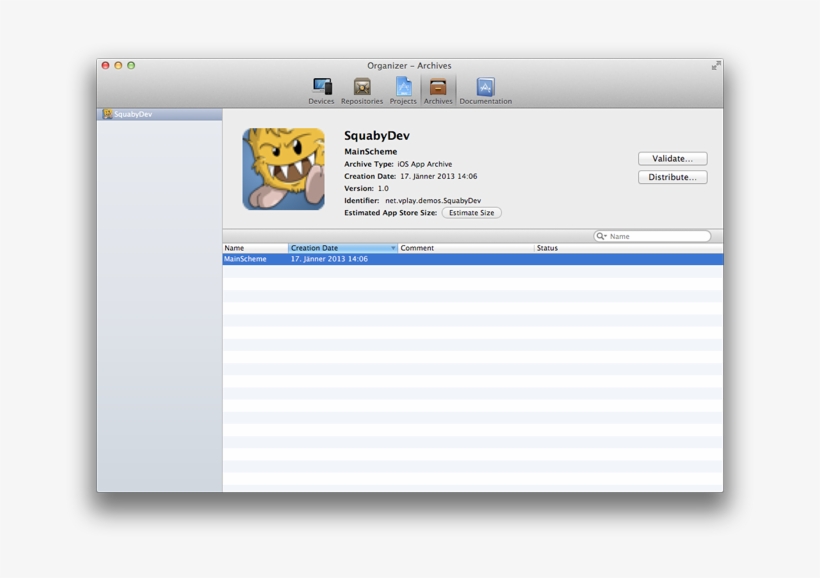Sort archives by the Status column

point(560,247)
